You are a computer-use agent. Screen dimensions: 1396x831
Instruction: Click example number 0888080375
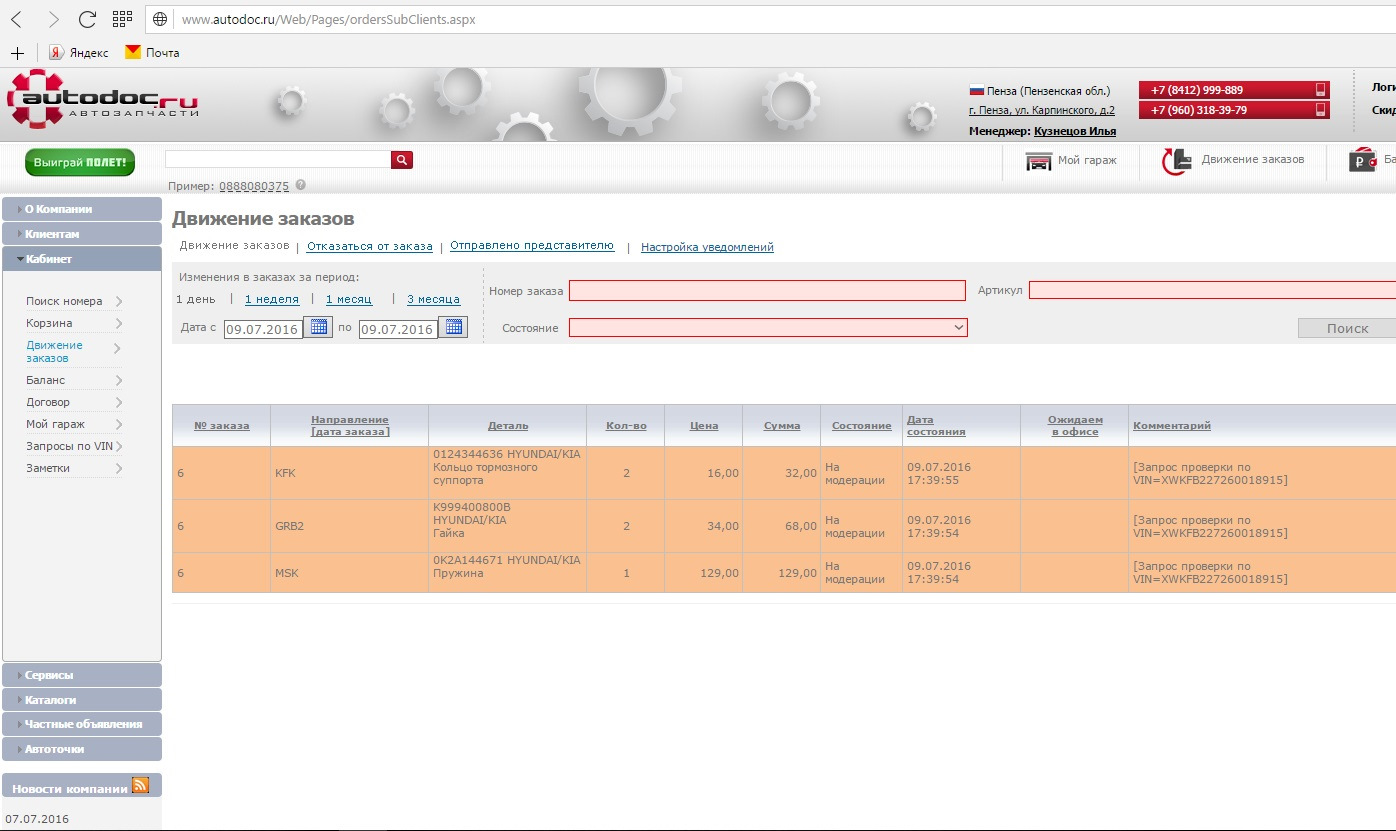click(254, 186)
